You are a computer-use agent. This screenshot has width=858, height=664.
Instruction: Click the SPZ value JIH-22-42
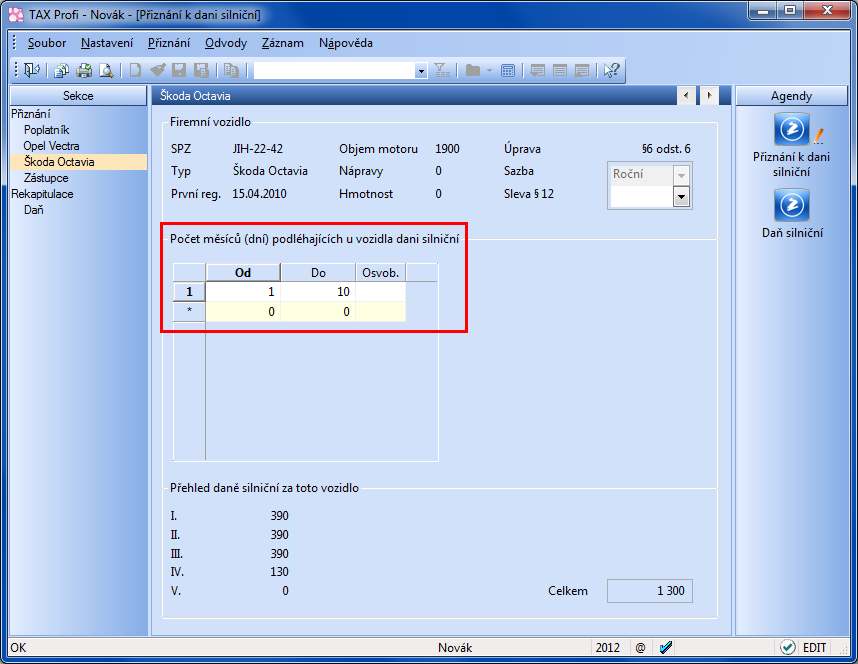(x=258, y=149)
